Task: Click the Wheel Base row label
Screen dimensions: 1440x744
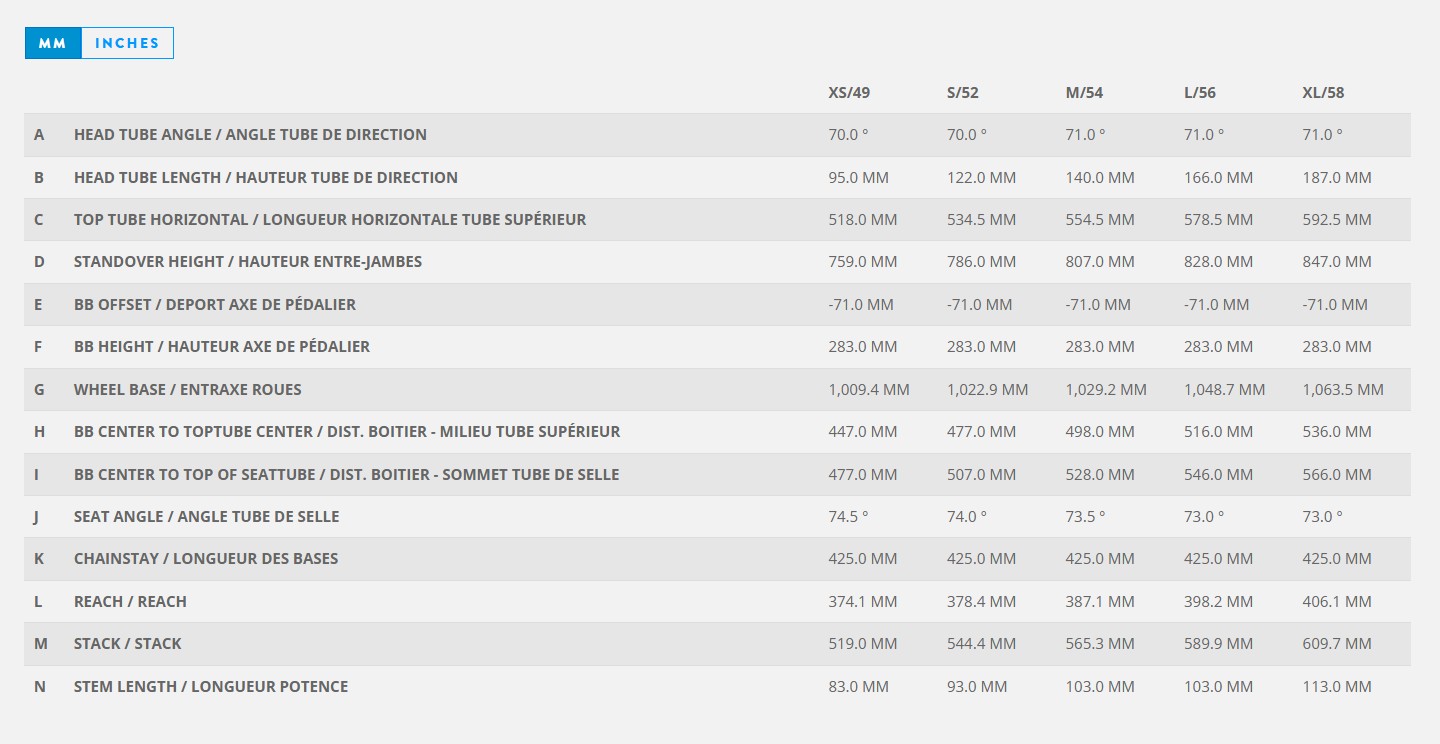Action: point(188,390)
